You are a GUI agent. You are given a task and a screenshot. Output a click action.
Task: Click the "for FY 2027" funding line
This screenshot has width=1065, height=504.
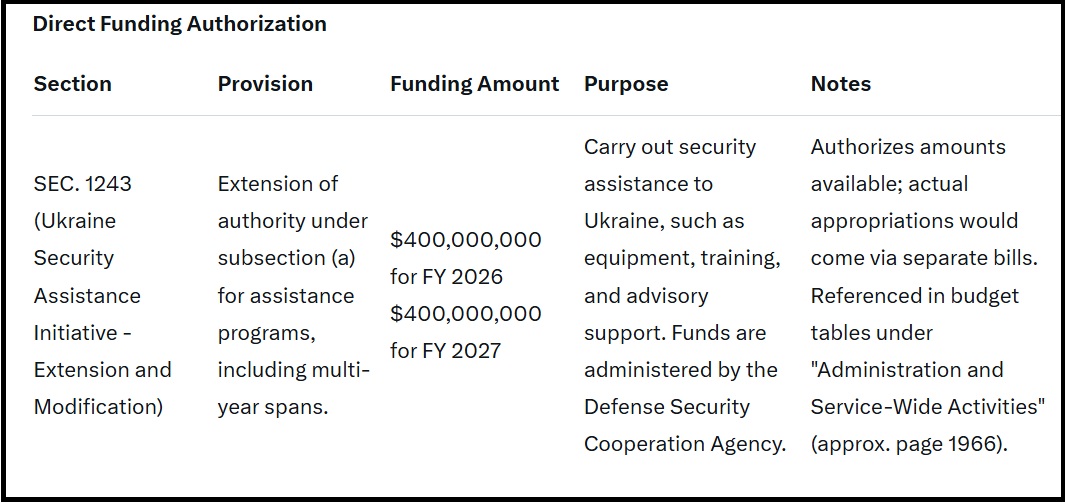tap(445, 351)
